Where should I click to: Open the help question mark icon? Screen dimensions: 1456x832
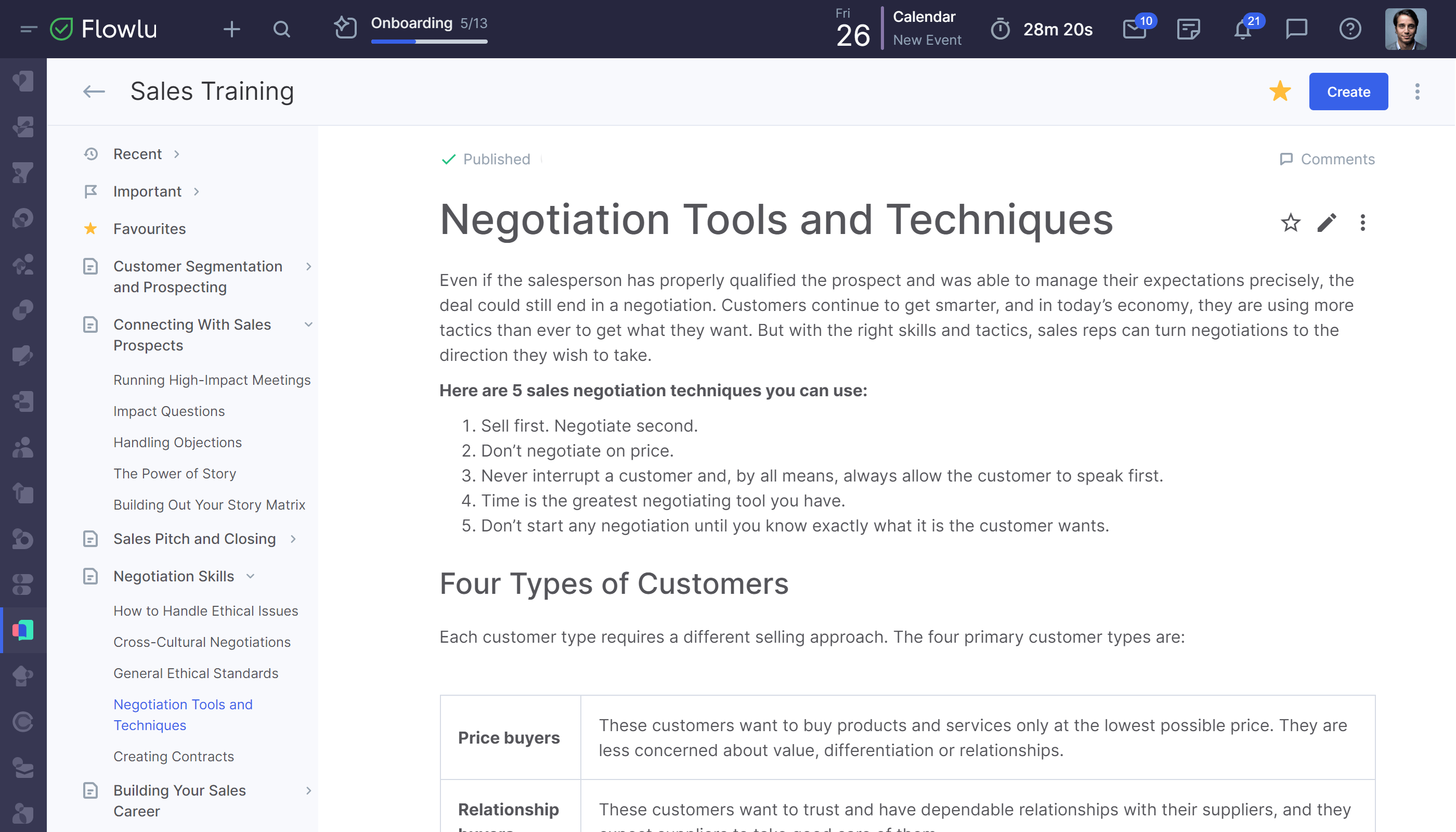(x=1350, y=29)
